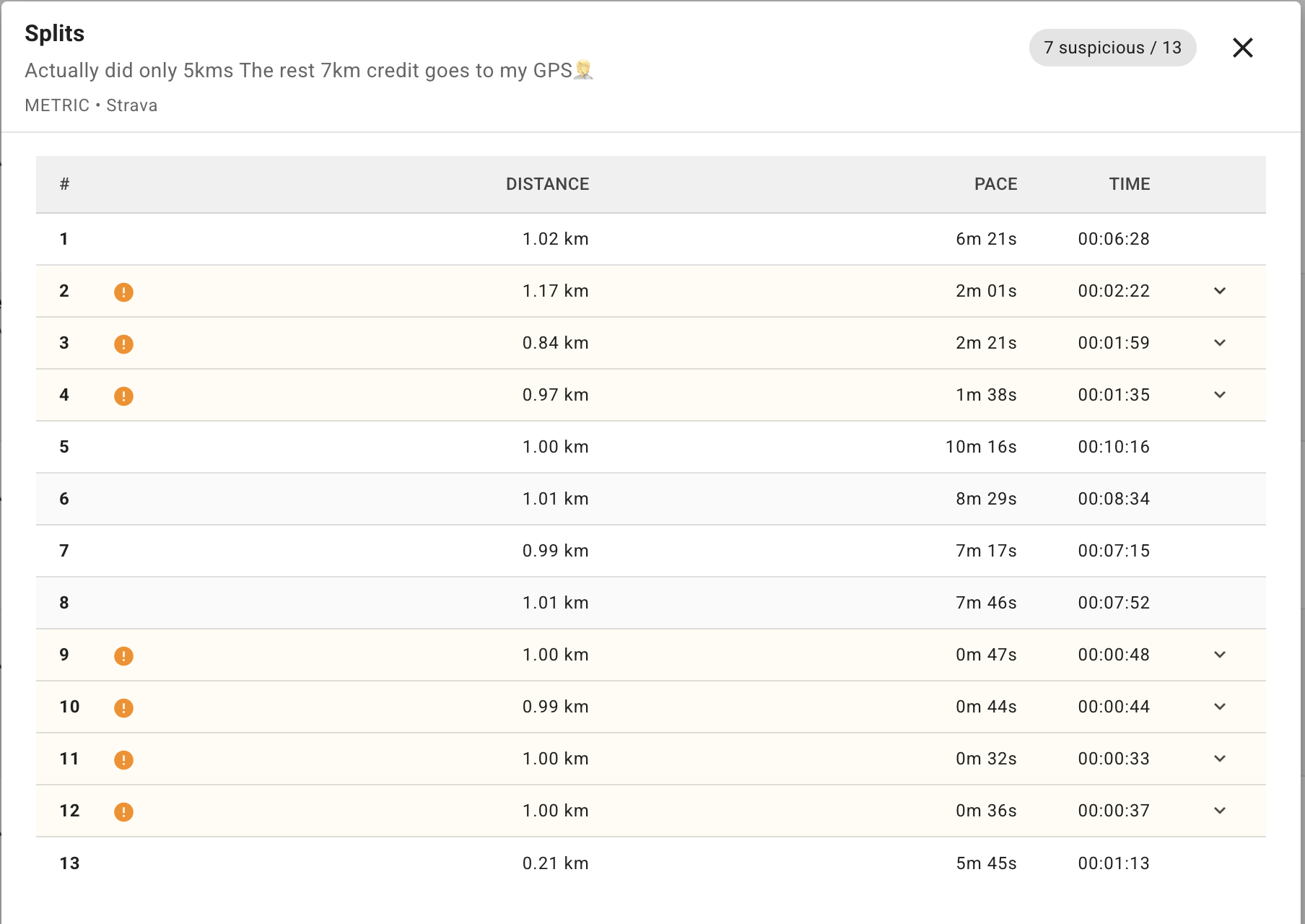Expand split 3 details chevron

pyautogui.click(x=1220, y=343)
